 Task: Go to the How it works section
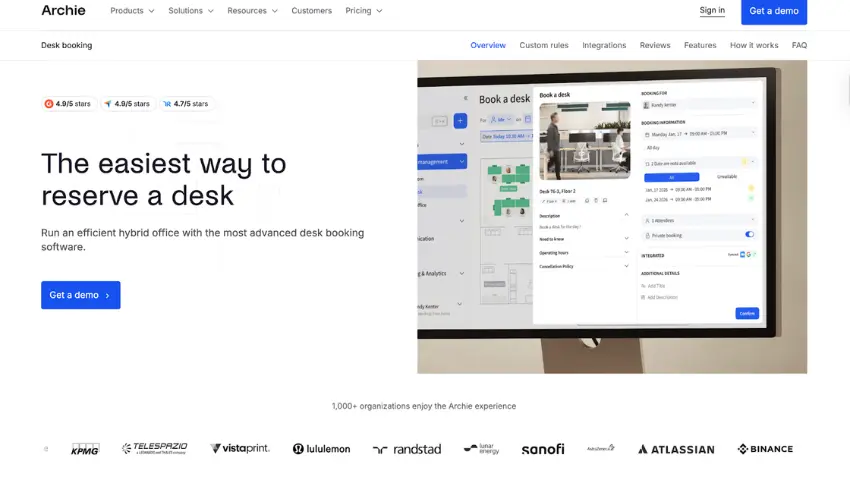754,46
